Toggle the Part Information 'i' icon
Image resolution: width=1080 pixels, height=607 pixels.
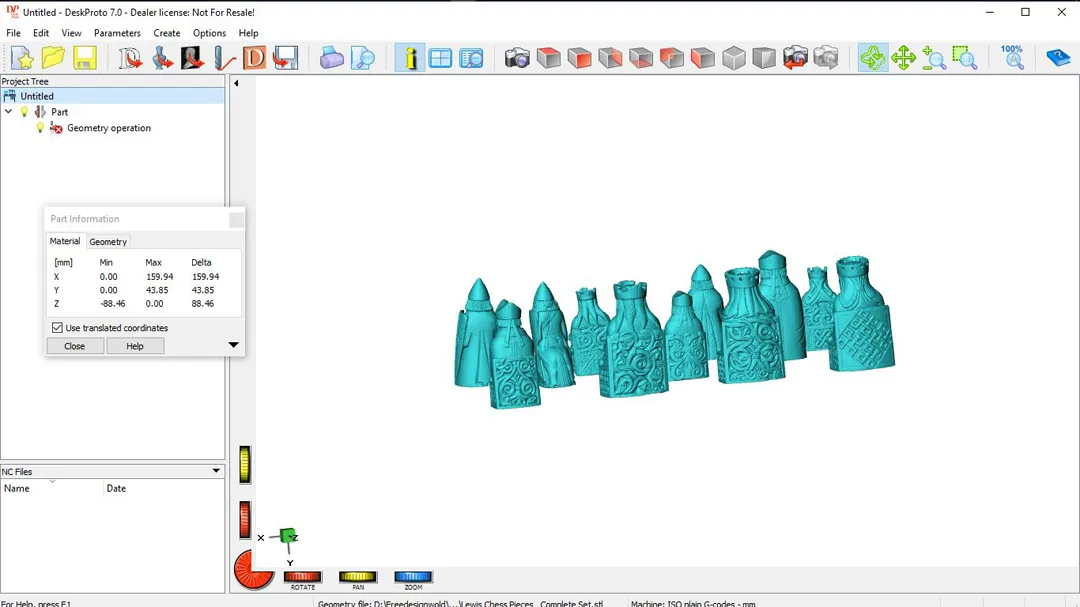[410, 58]
